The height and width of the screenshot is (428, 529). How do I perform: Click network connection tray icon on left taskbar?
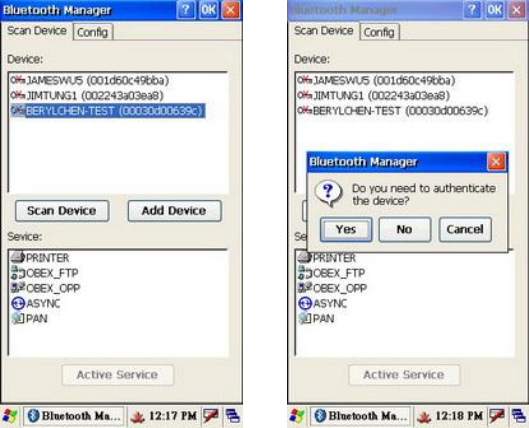[211, 416]
